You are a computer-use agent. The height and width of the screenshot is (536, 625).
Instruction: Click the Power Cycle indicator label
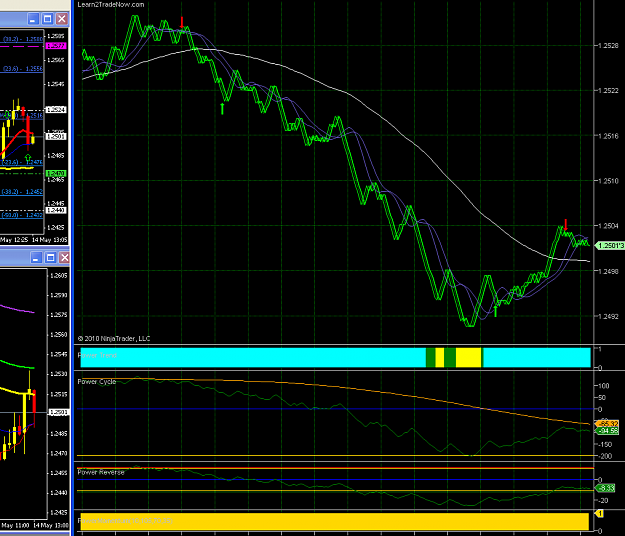(x=97, y=382)
